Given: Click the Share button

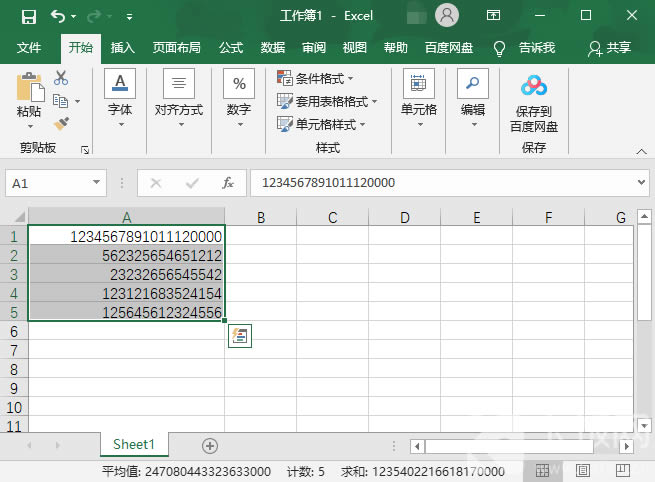Looking at the screenshot, I should click(x=611, y=47).
